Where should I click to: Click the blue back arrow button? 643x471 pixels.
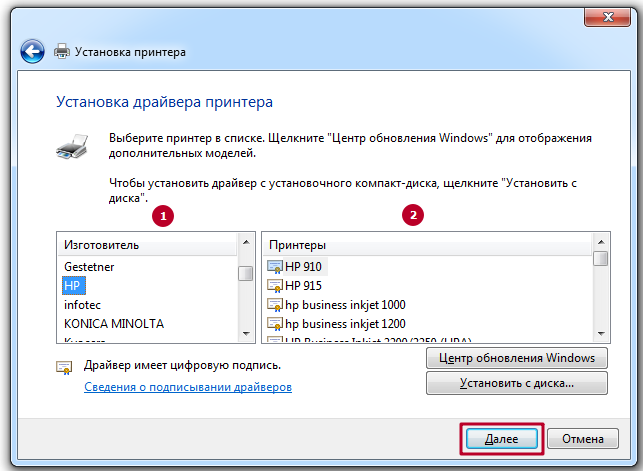pos(32,52)
